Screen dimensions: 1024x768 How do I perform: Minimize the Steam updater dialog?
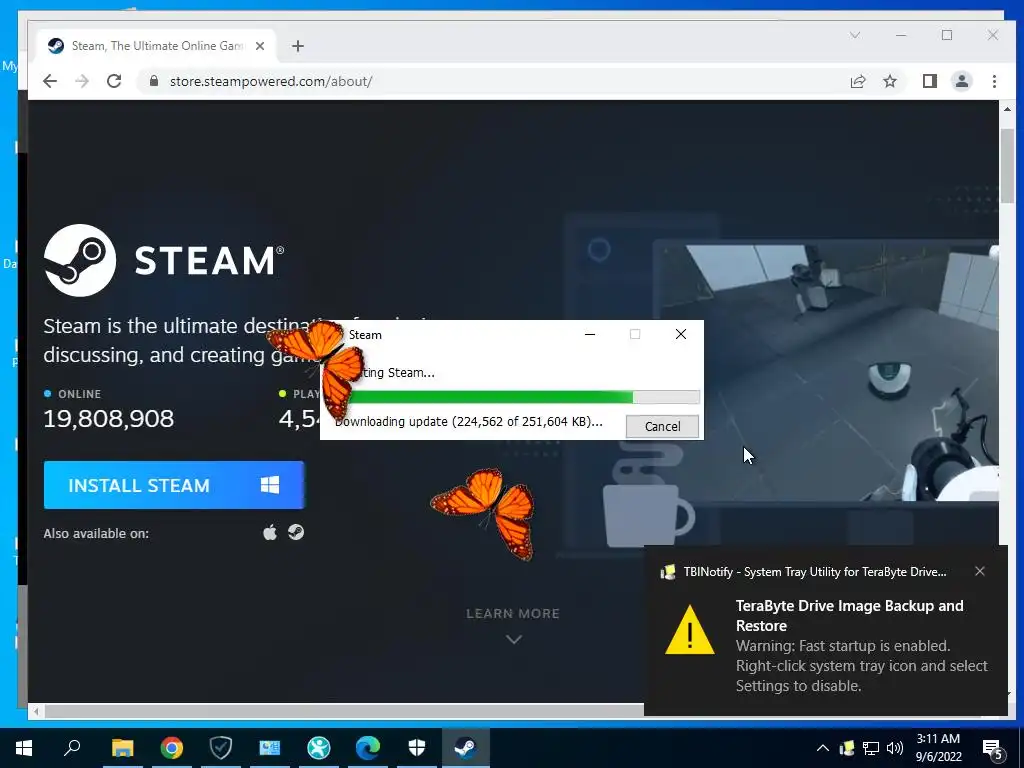point(590,334)
